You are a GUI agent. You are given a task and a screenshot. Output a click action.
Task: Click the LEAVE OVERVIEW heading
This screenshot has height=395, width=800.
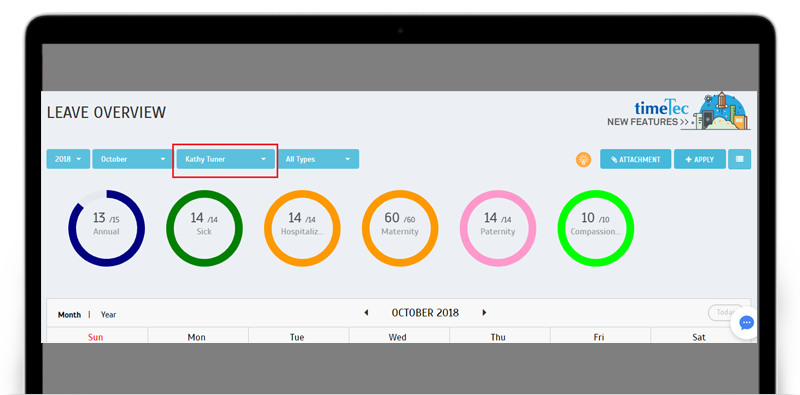point(106,112)
